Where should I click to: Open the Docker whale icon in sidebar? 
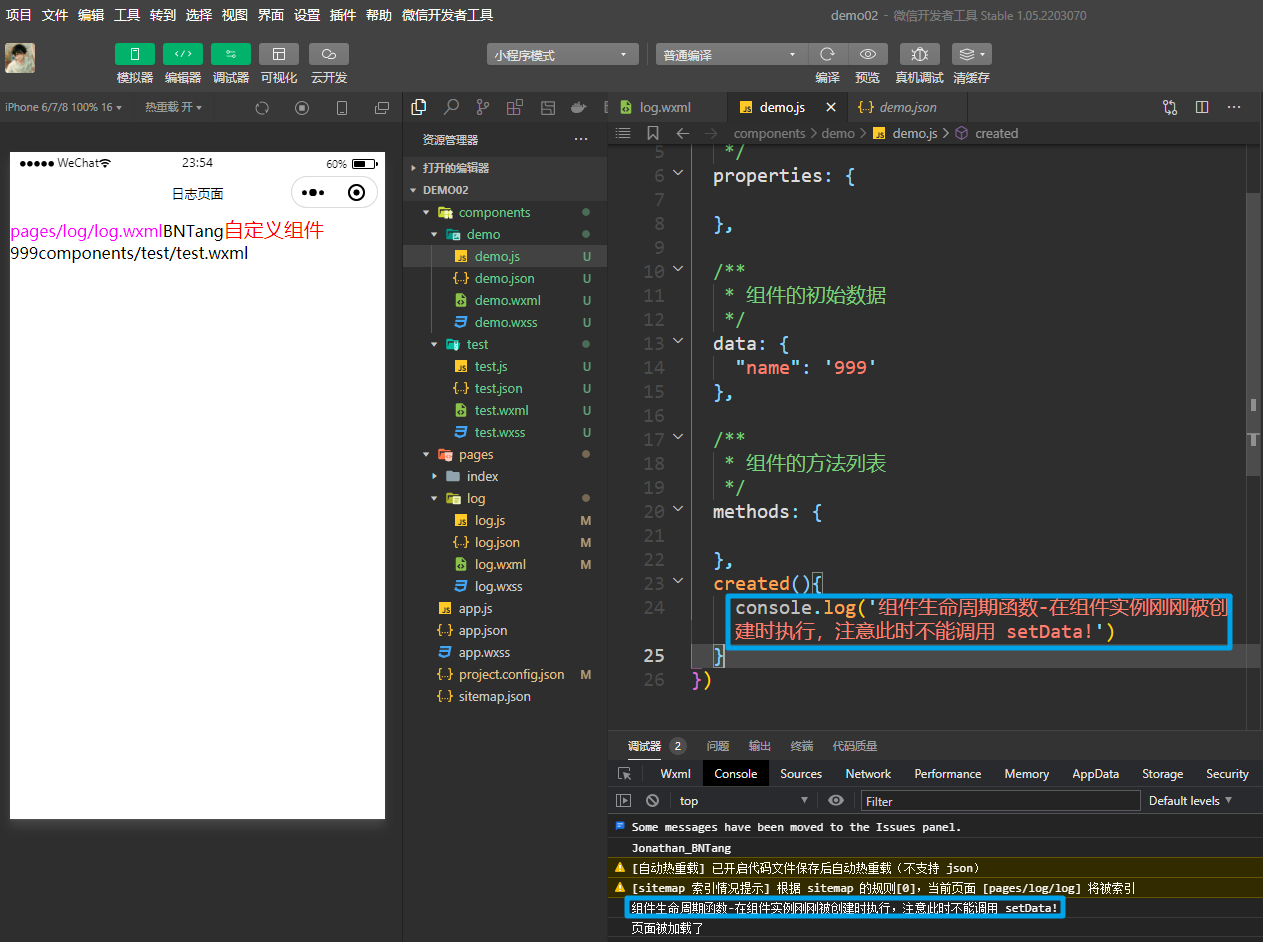578,107
